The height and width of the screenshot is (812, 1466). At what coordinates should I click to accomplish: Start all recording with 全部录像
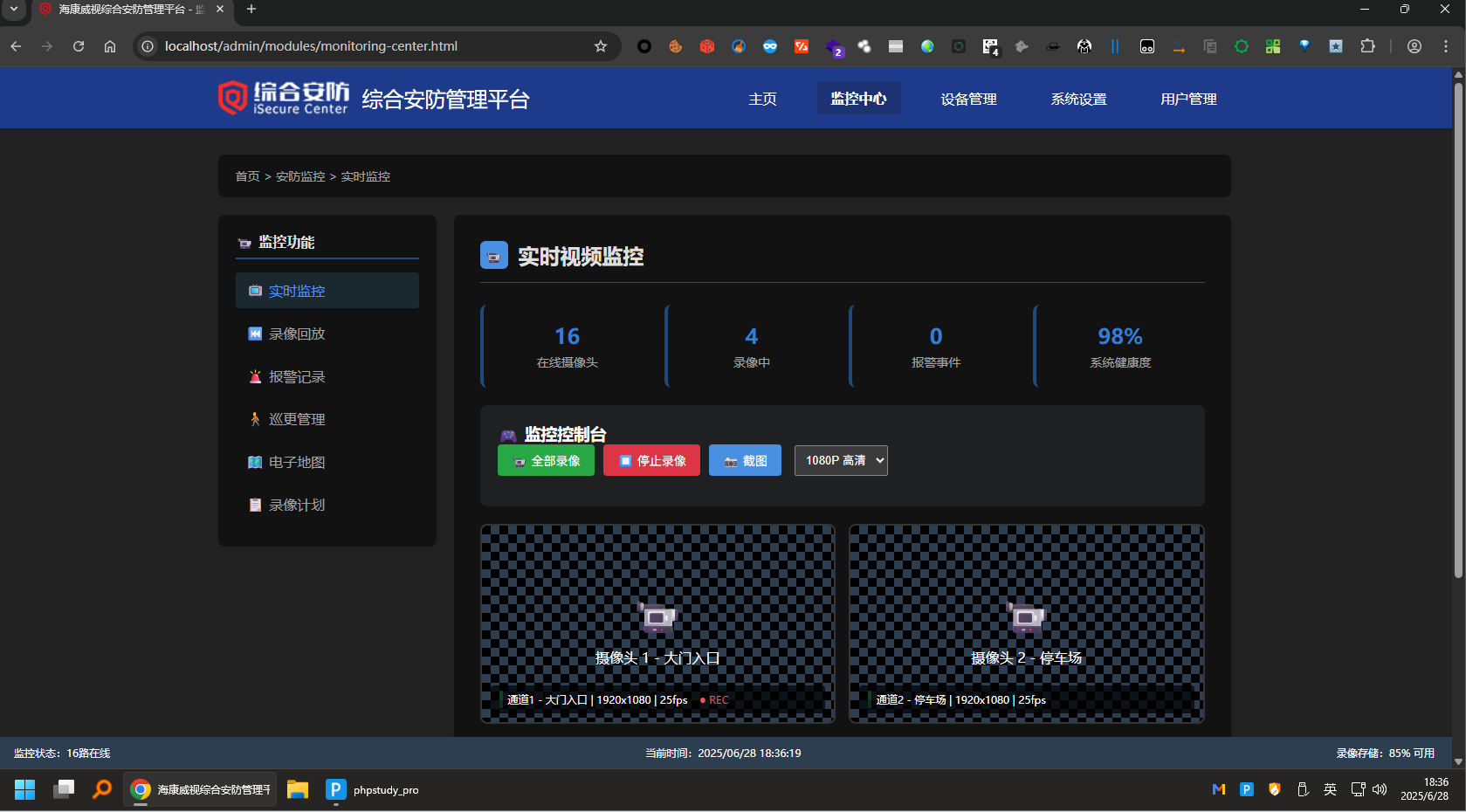546,460
